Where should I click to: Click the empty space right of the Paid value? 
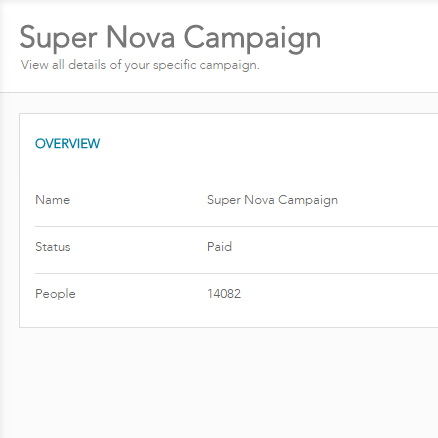(x=333, y=247)
